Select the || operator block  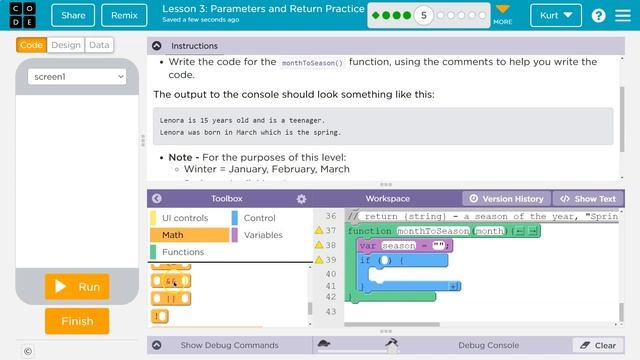[171, 298]
